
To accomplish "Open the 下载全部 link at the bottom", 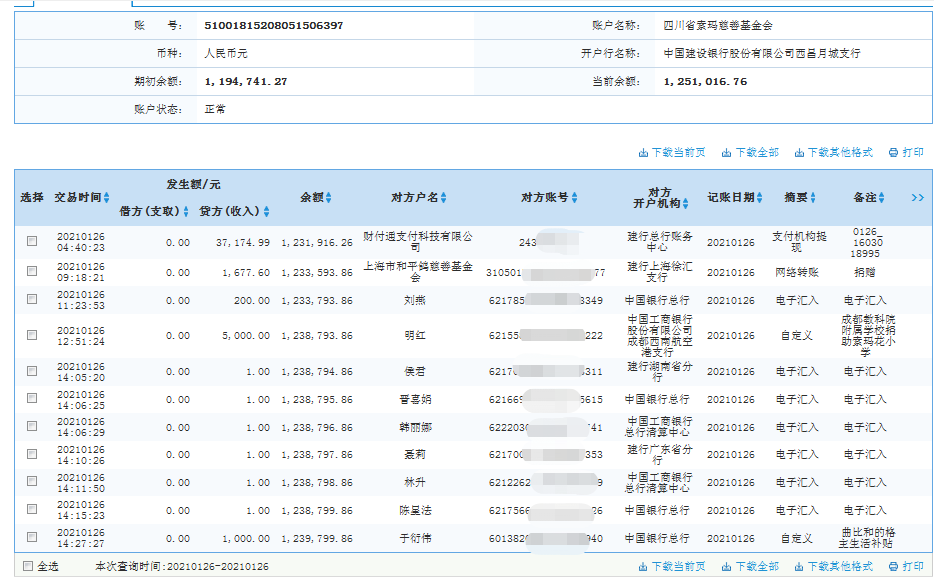I will click(755, 567).
